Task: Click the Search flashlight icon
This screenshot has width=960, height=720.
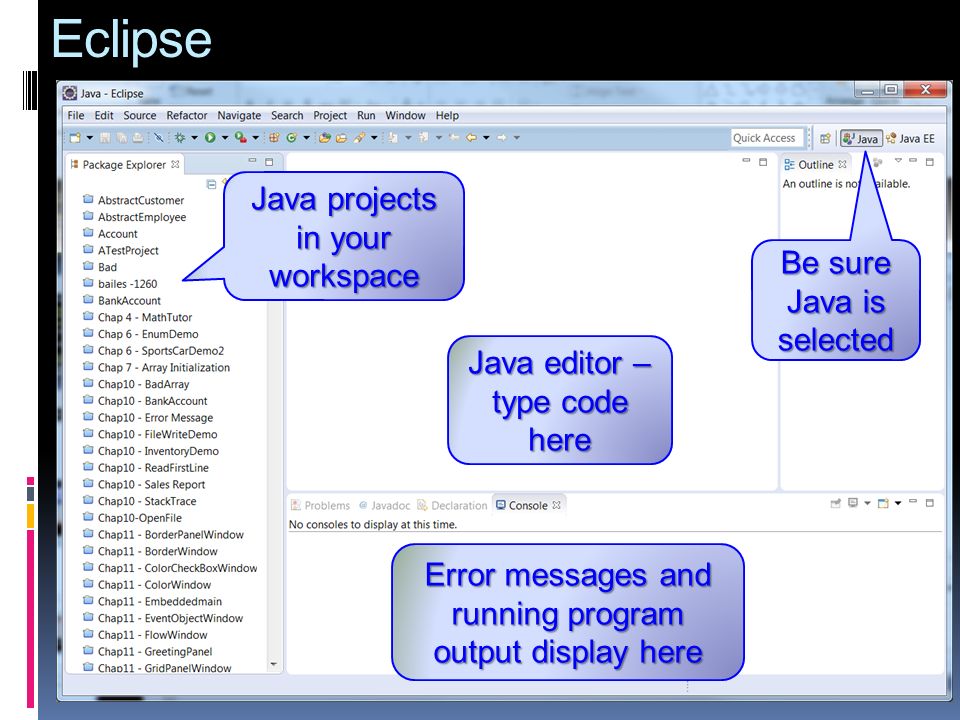Action: 359,138
